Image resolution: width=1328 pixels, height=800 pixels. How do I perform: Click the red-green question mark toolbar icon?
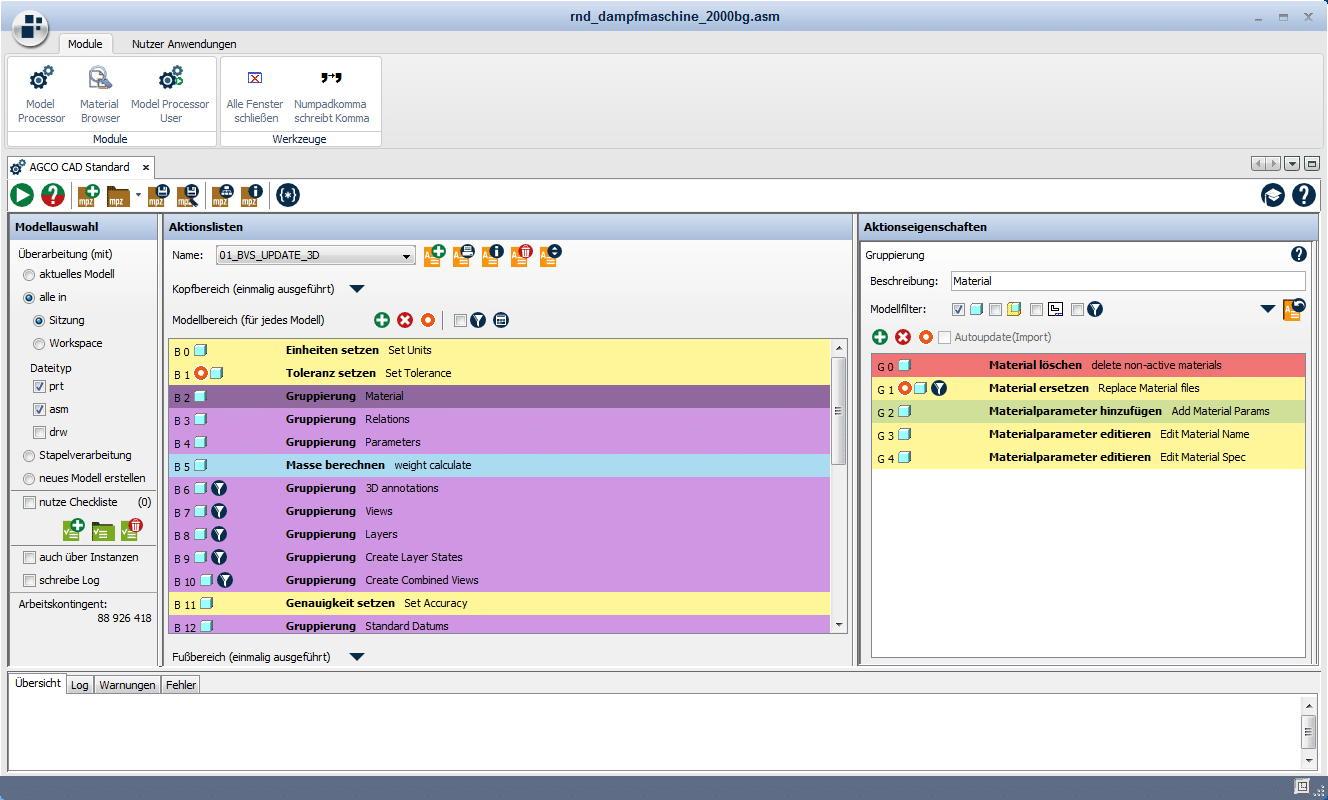tap(53, 196)
